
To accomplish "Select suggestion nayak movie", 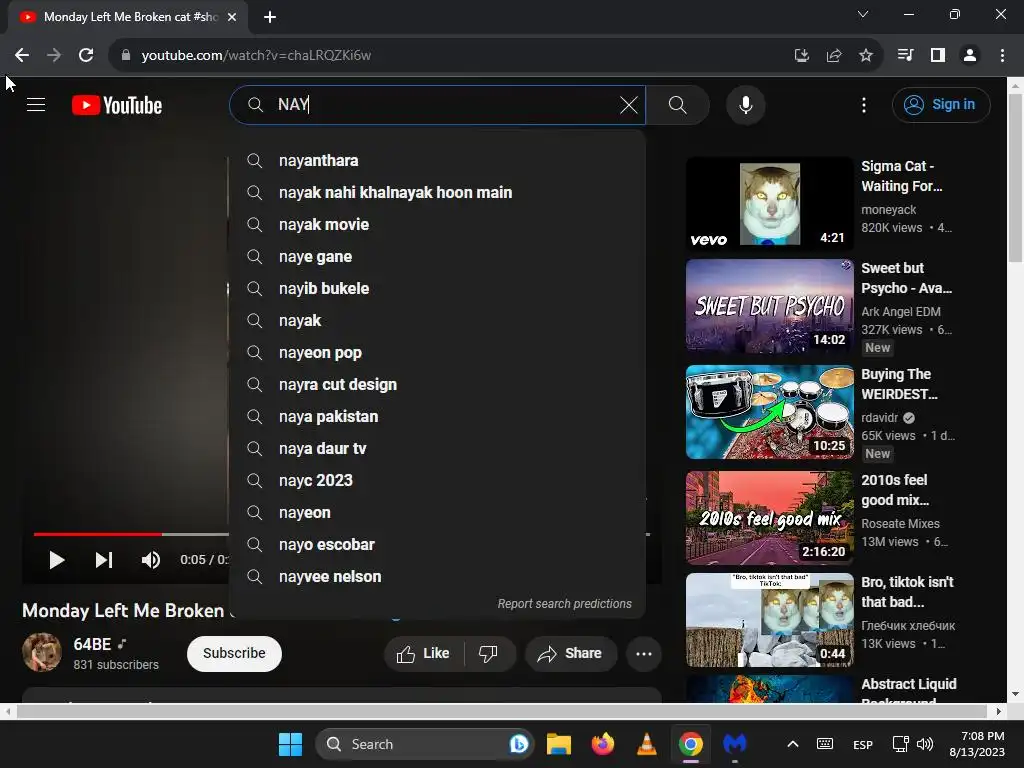I will (x=438, y=225).
